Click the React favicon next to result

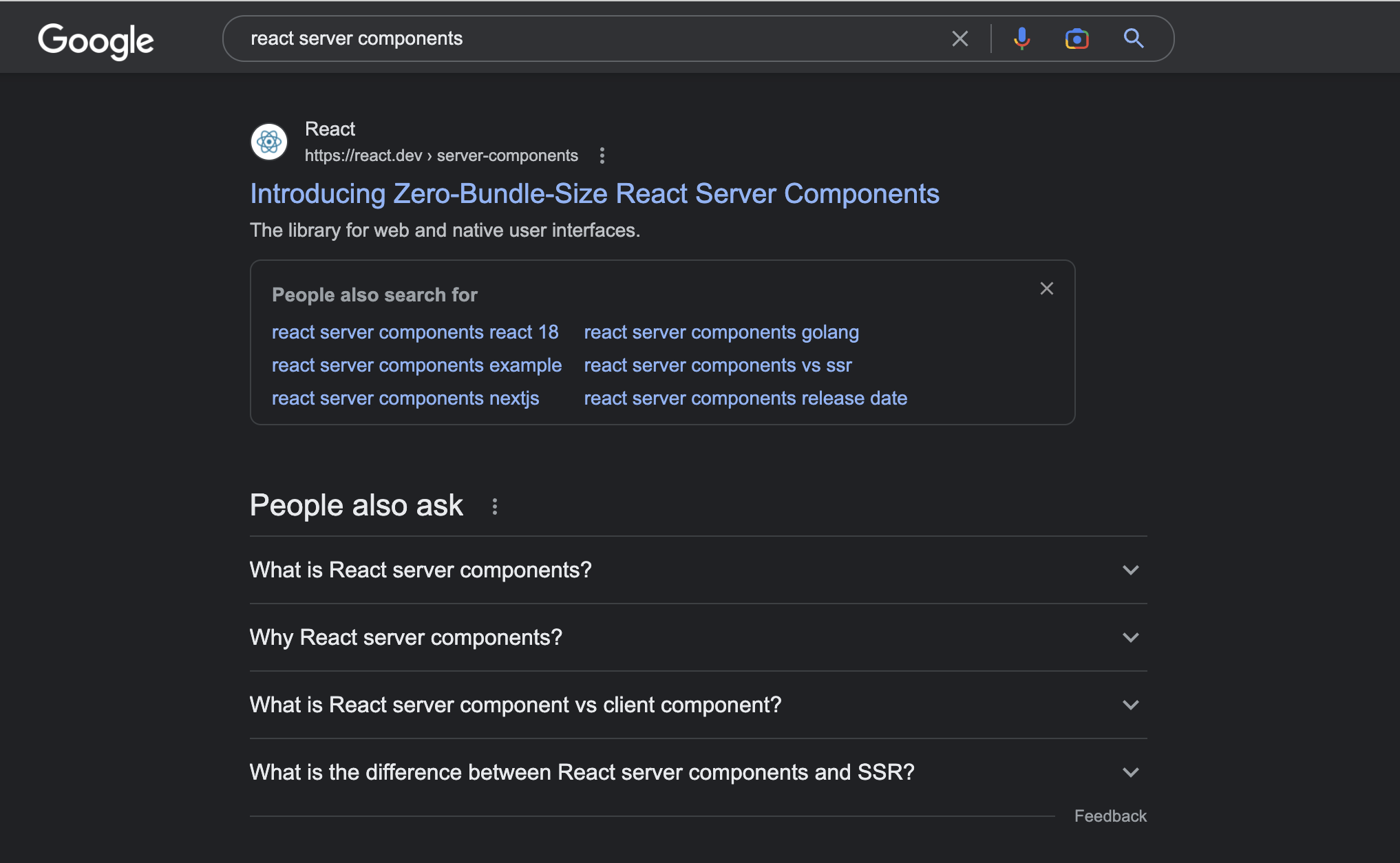[x=269, y=142]
